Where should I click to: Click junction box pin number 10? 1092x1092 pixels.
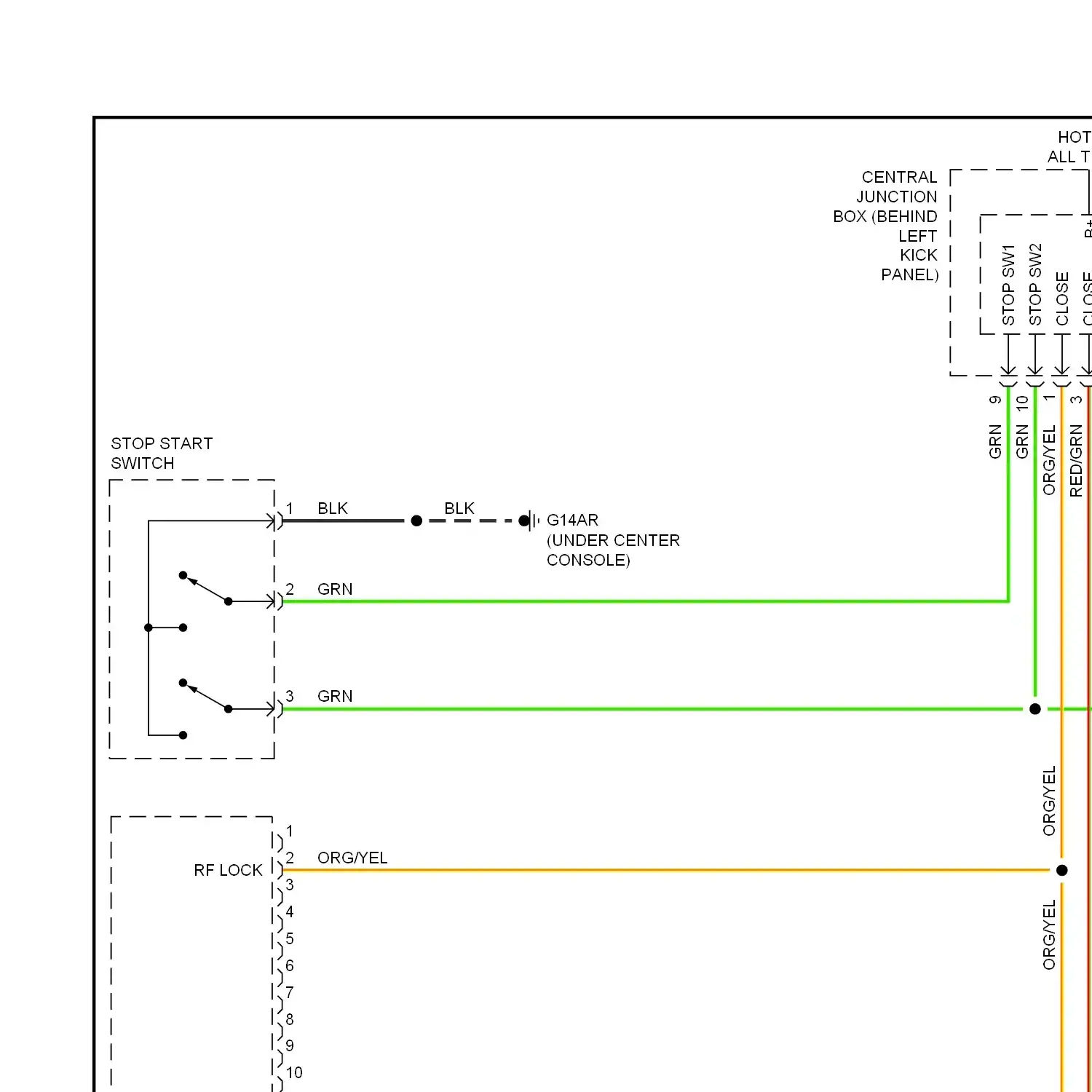pyautogui.click(x=1022, y=403)
